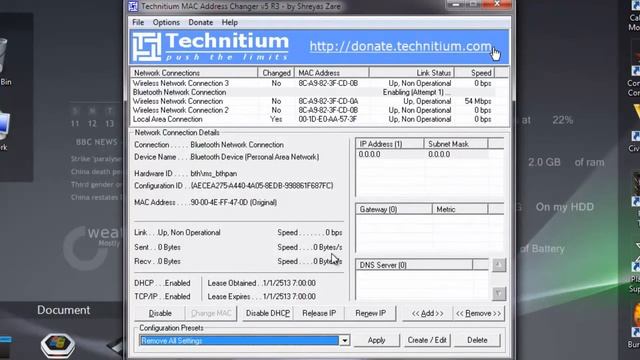This screenshot has width=640, height=360.
Task: Click the Metric column header
Action: click(x=460, y=209)
